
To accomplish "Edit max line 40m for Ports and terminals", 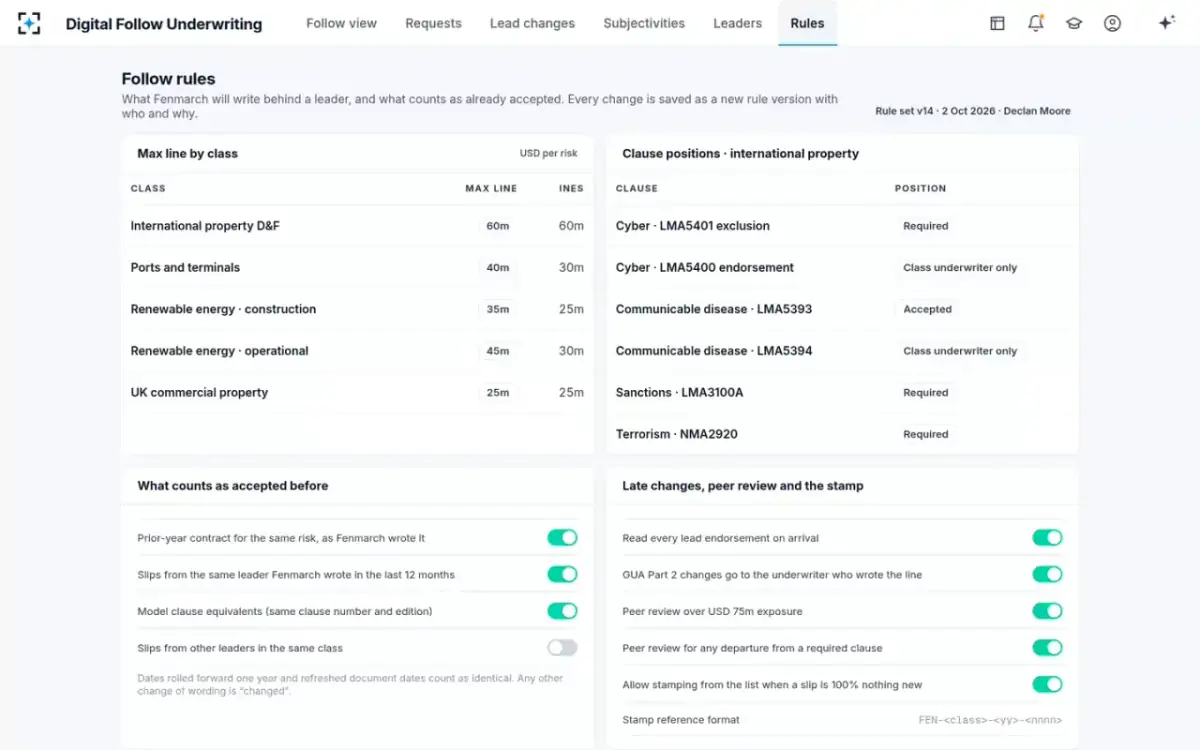I will 498,268.
